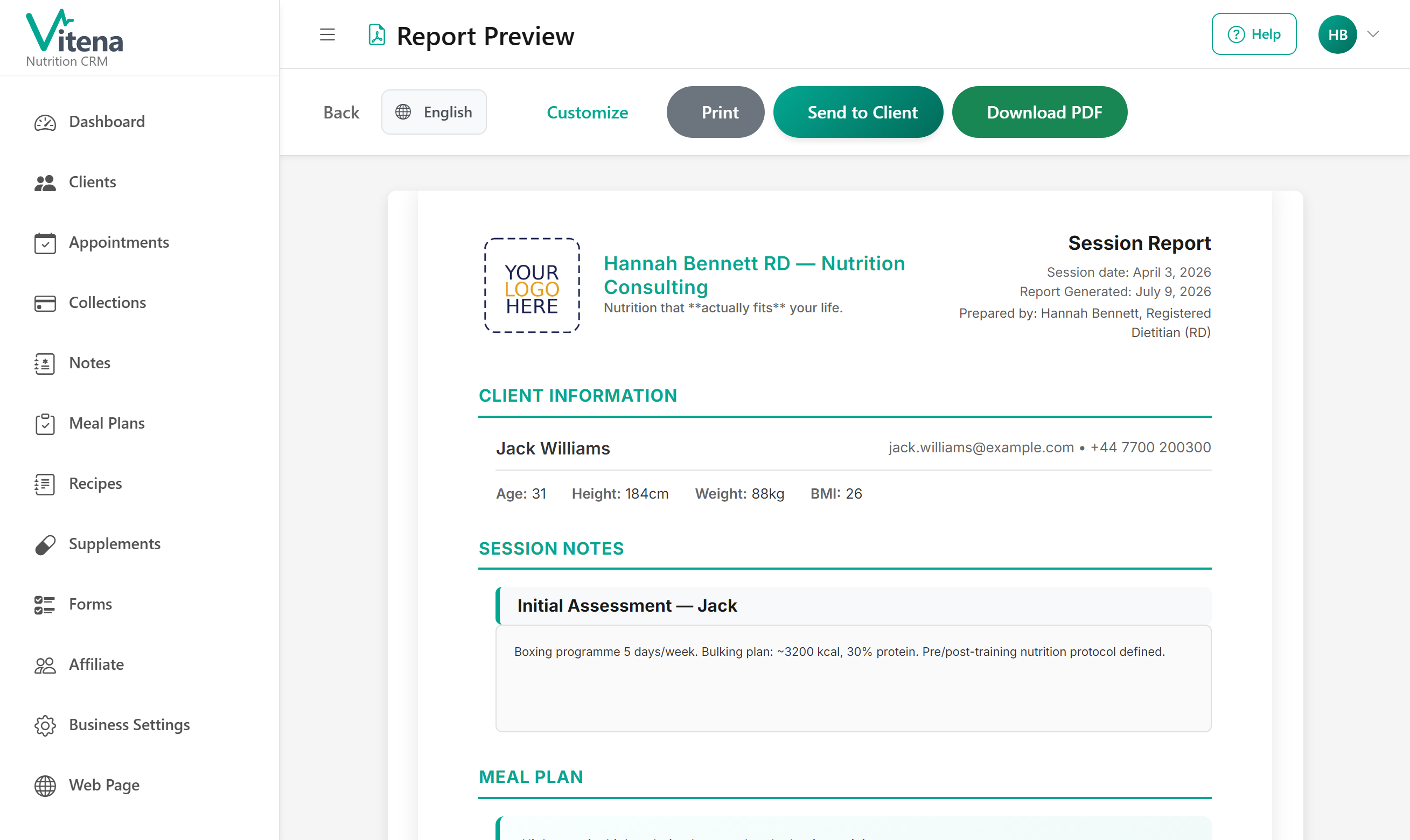The height and width of the screenshot is (840, 1410).
Task: Open Dashboard in the sidebar
Action: pos(107,122)
